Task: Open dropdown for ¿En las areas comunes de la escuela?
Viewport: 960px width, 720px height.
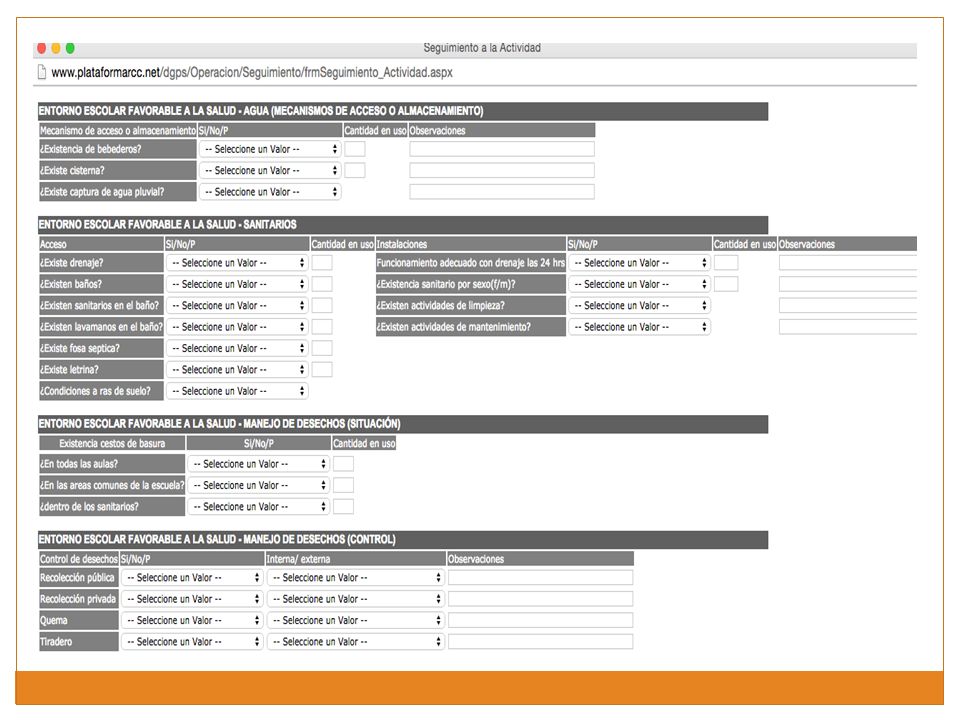Action: click(258, 486)
